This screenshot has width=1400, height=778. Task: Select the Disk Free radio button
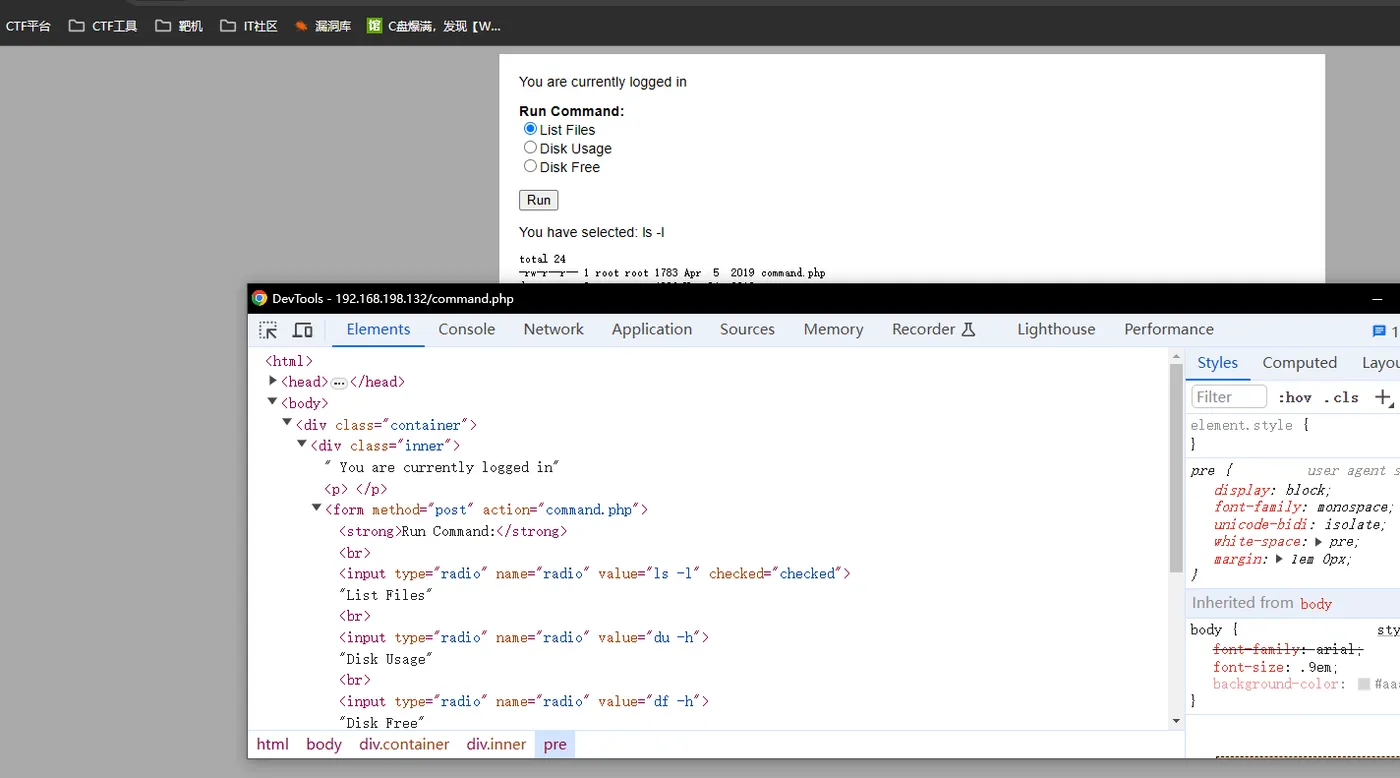point(530,166)
